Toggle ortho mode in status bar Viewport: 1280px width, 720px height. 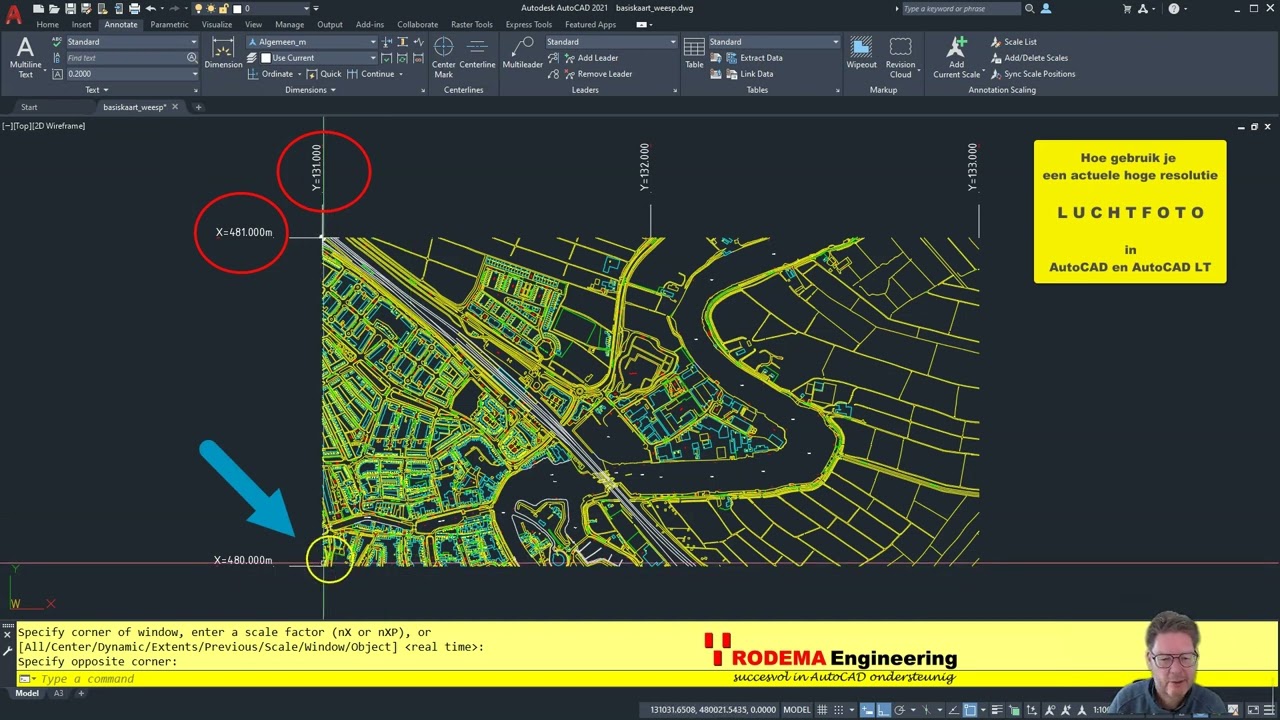(883, 710)
